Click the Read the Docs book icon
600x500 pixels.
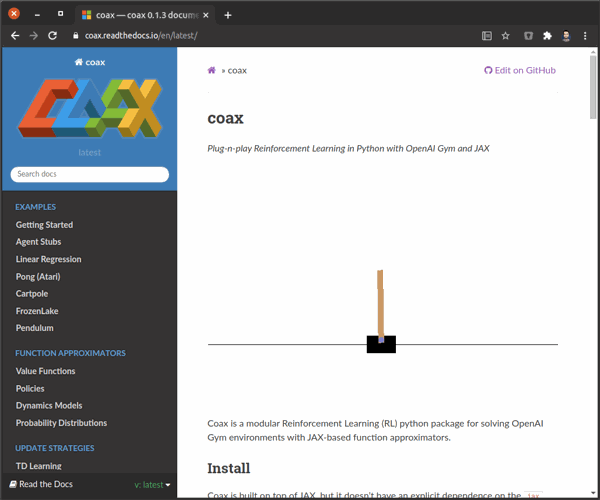[13, 484]
